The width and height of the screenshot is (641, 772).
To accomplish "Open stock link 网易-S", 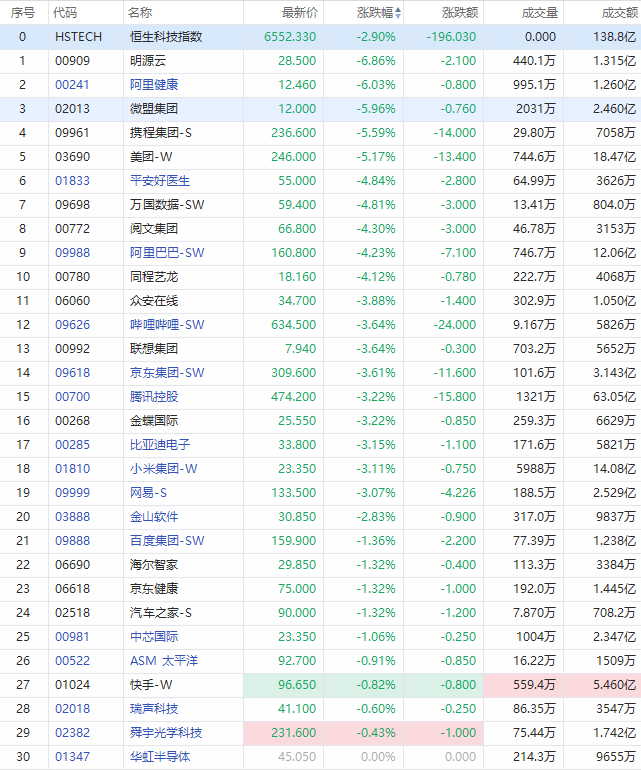I will (148, 493).
